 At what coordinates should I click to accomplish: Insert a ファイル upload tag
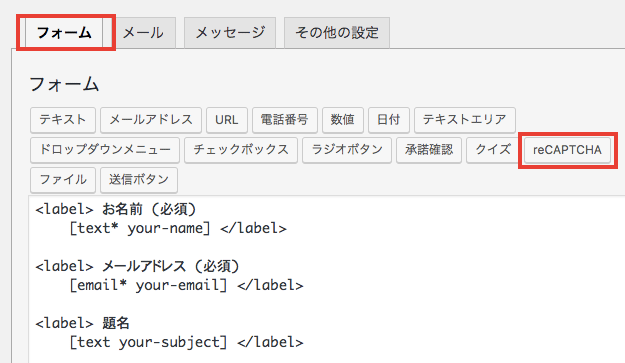[63, 180]
